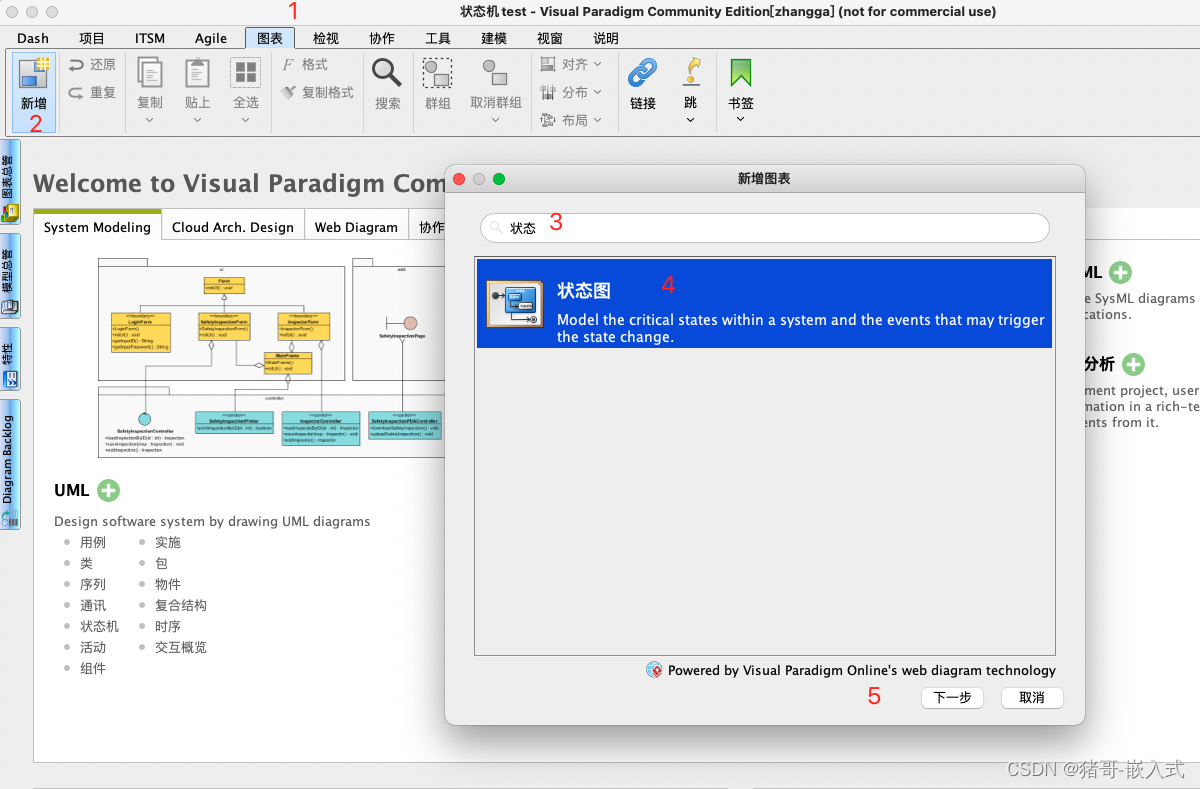Click the 取消群组 ungroup icon
This screenshot has height=789, width=1200.
tap(495, 73)
